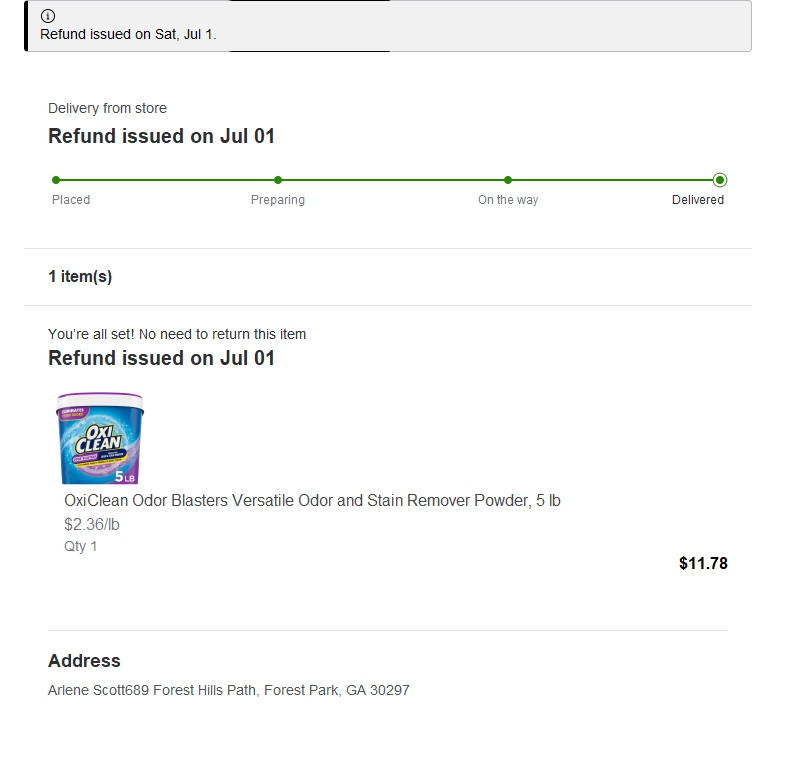Click the 'Qty 1' quantity text
800x766 pixels.
tap(80, 546)
